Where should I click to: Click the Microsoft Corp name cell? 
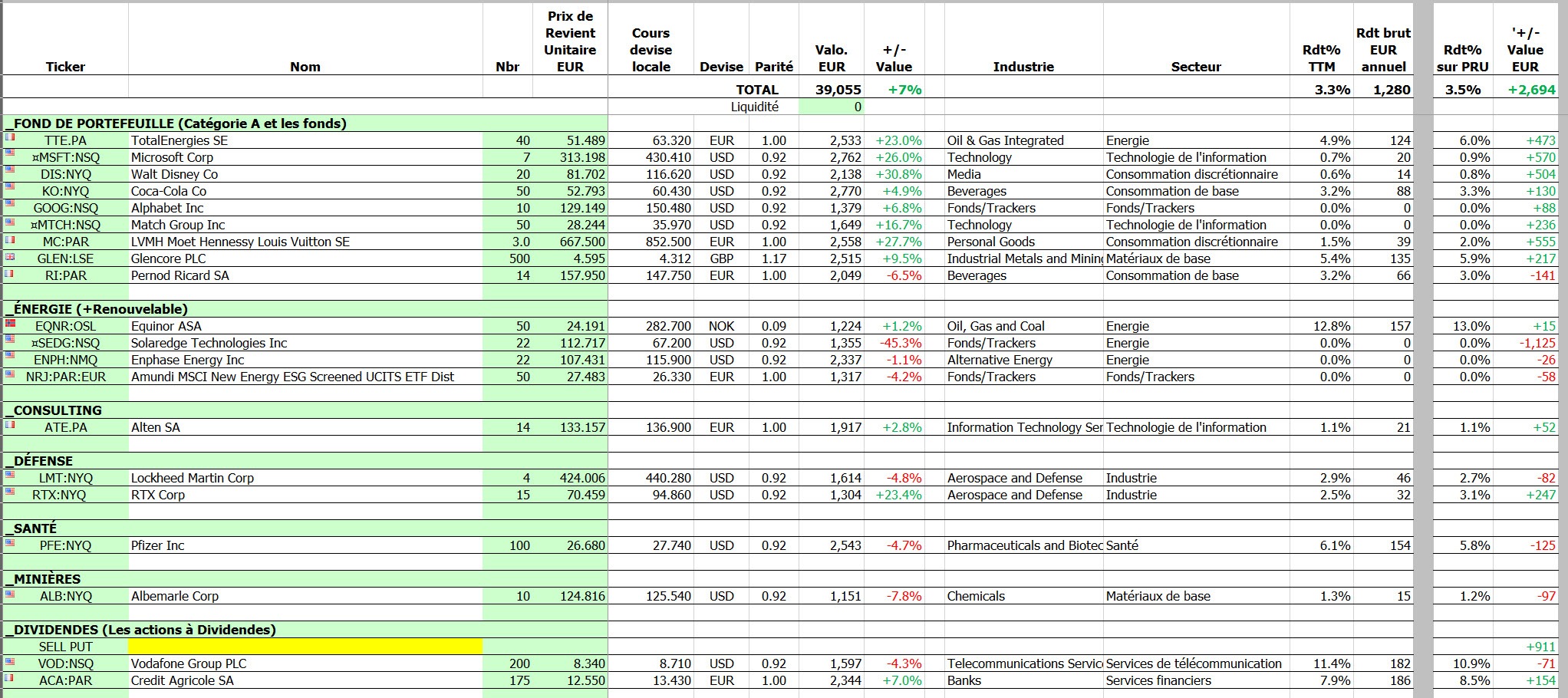[305, 157]
